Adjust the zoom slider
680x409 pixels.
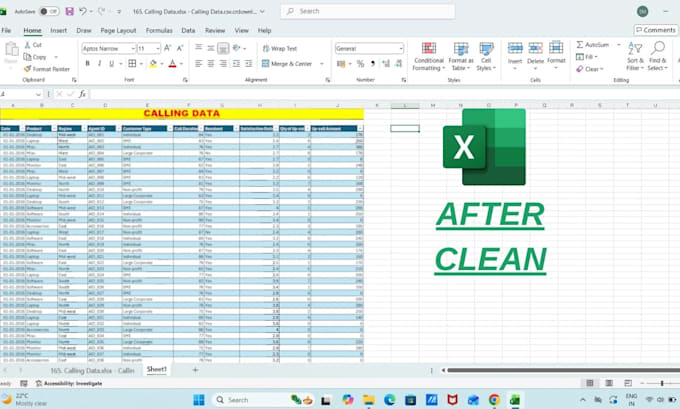pos(662,383)
